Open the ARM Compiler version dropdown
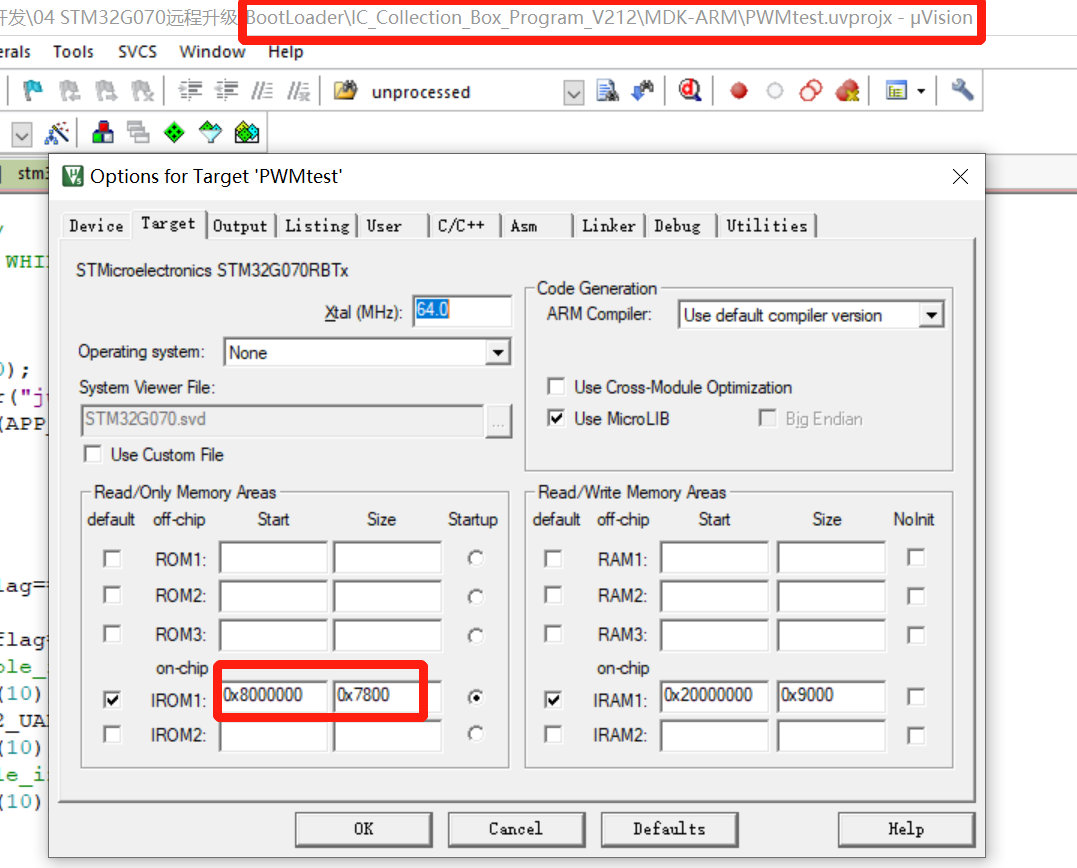The width and height of the screenshot is (1077, 868). tap(931, 315)
